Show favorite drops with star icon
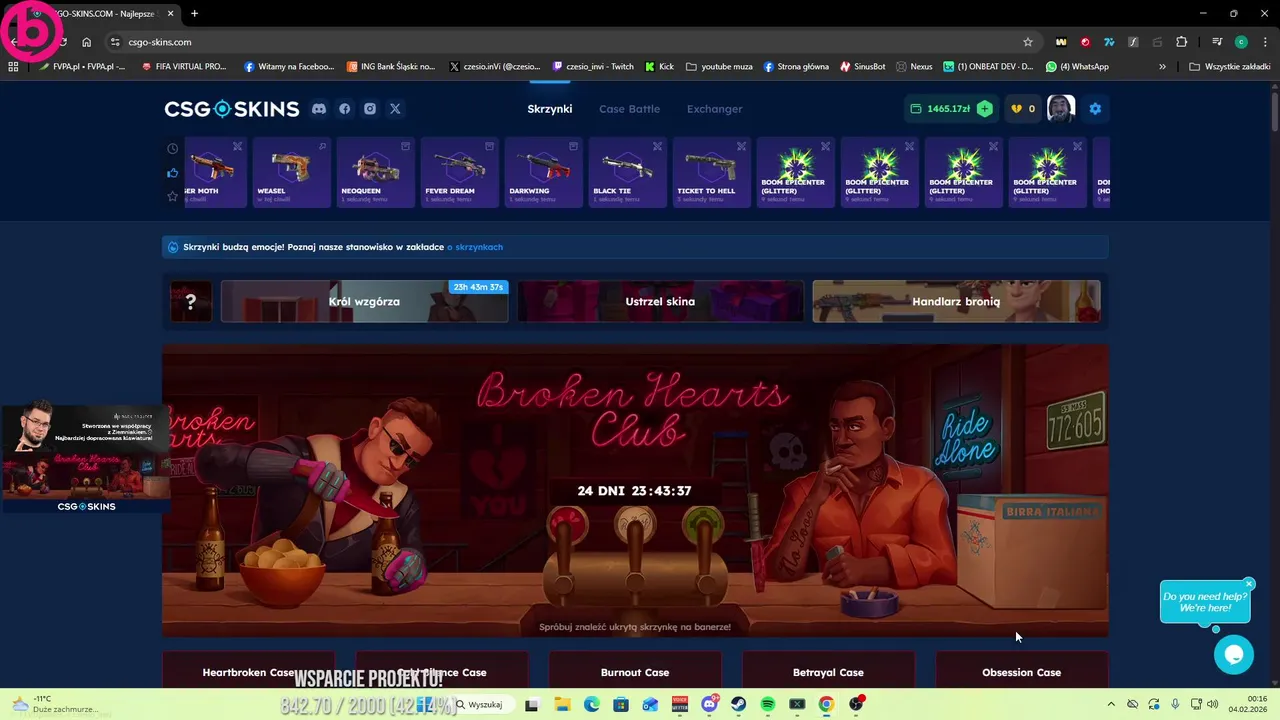The width and height of the screenshot is (1280, 720). pos(173,196)
